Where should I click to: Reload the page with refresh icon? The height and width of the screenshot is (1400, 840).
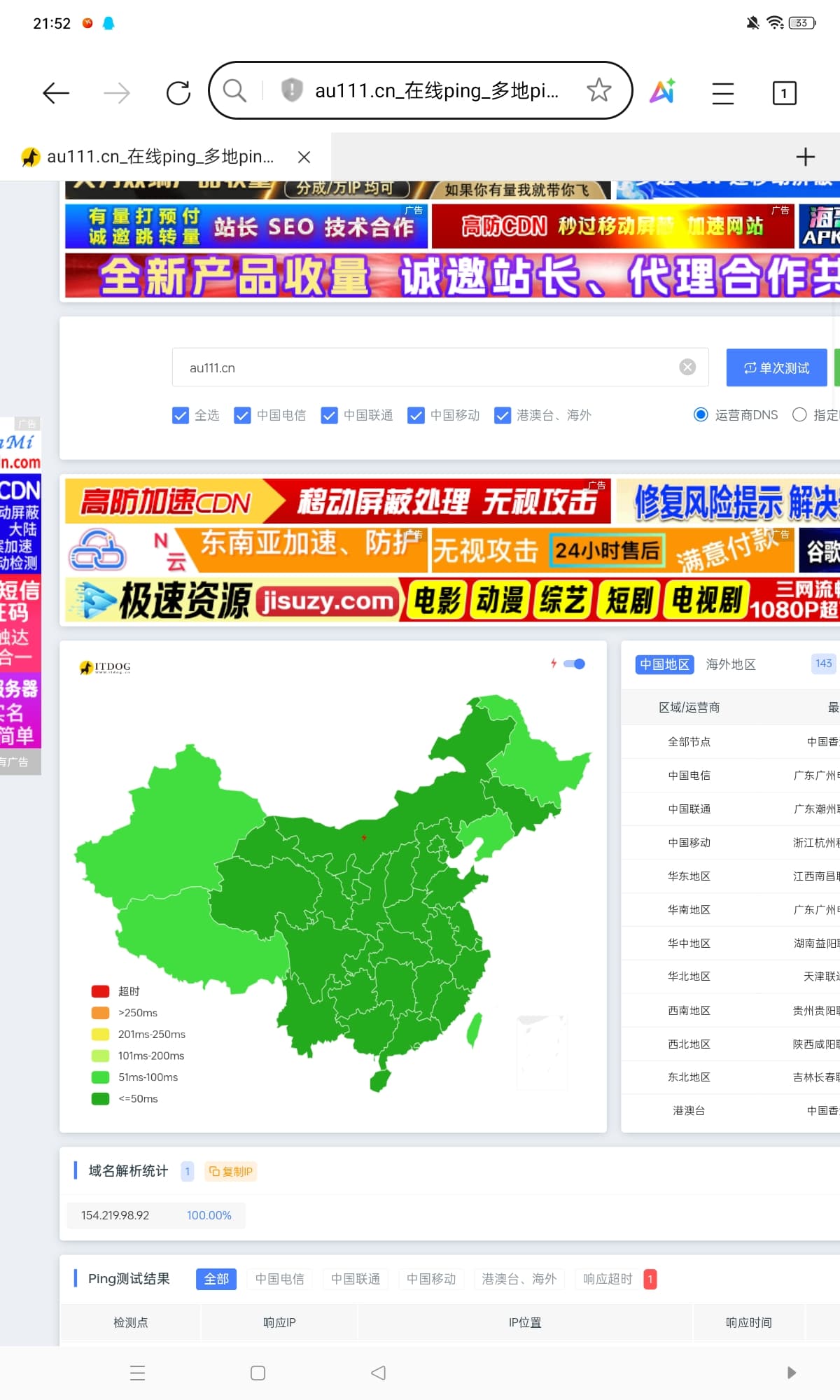pos(178,92)
